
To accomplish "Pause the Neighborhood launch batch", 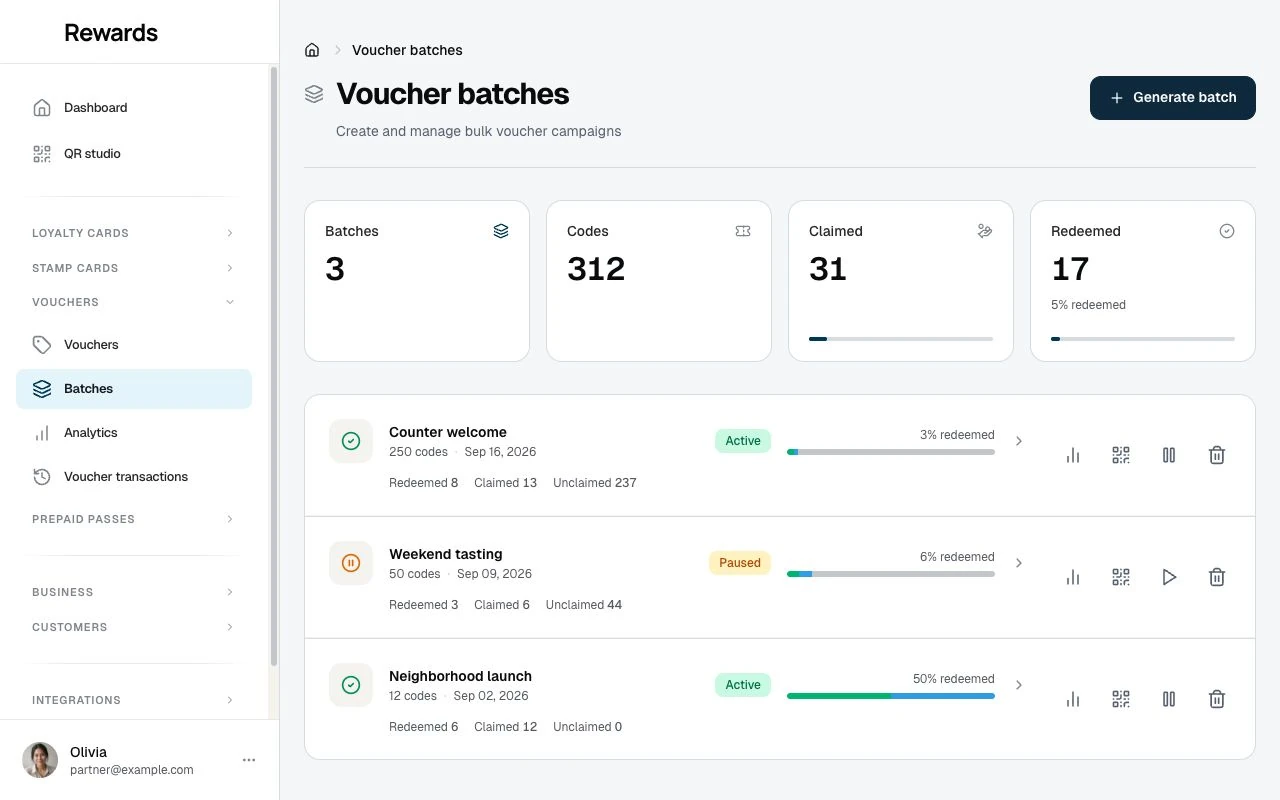I will [1169, 699].
